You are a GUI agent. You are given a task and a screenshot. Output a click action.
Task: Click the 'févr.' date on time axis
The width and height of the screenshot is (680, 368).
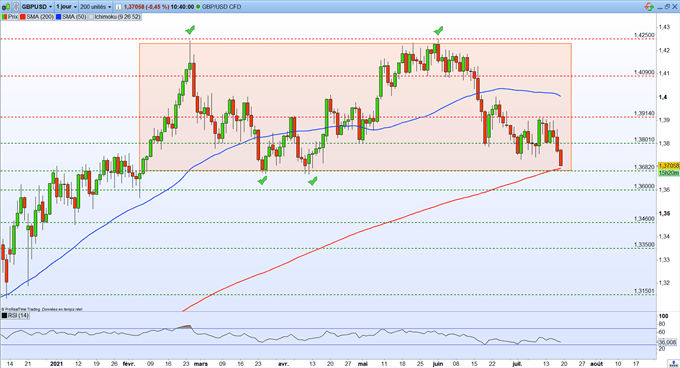click(129, 364)
